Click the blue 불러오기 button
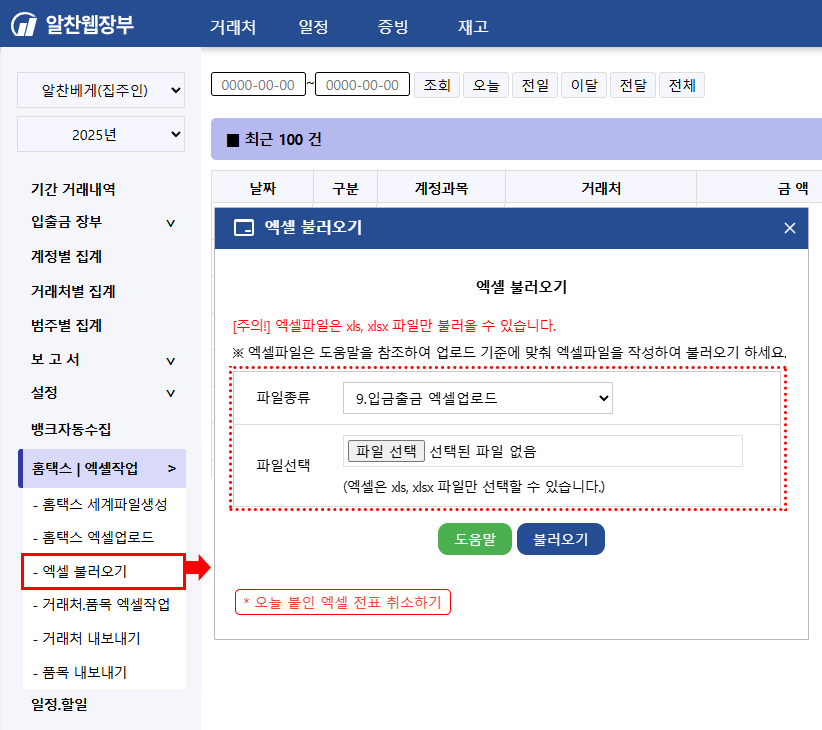The image size is (822, 730). [560, 539]
